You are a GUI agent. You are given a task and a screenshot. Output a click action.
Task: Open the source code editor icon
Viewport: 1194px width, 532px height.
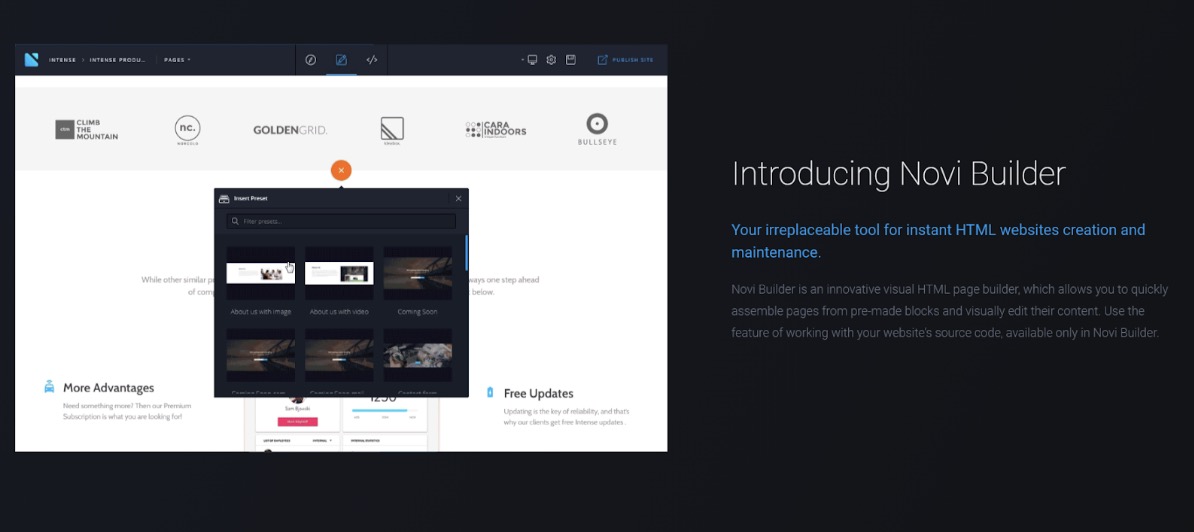click(372, 59)
